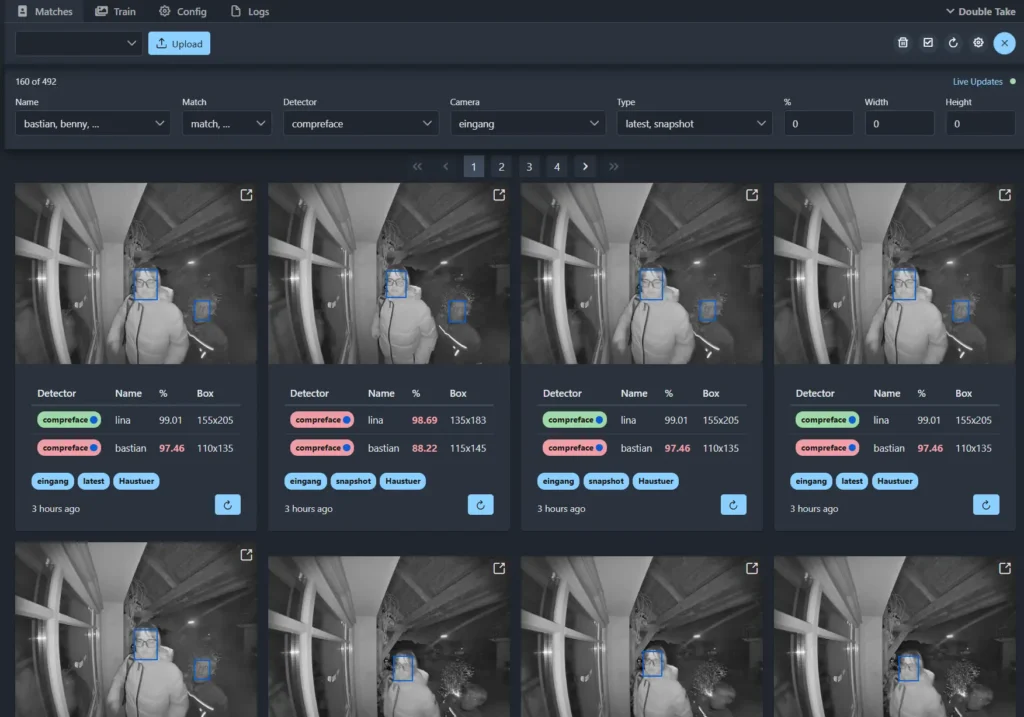The width and height of the screenshot is (1024, 717).
Task: Expand the Name filter dropdown
Action: [x=92, y=123]
